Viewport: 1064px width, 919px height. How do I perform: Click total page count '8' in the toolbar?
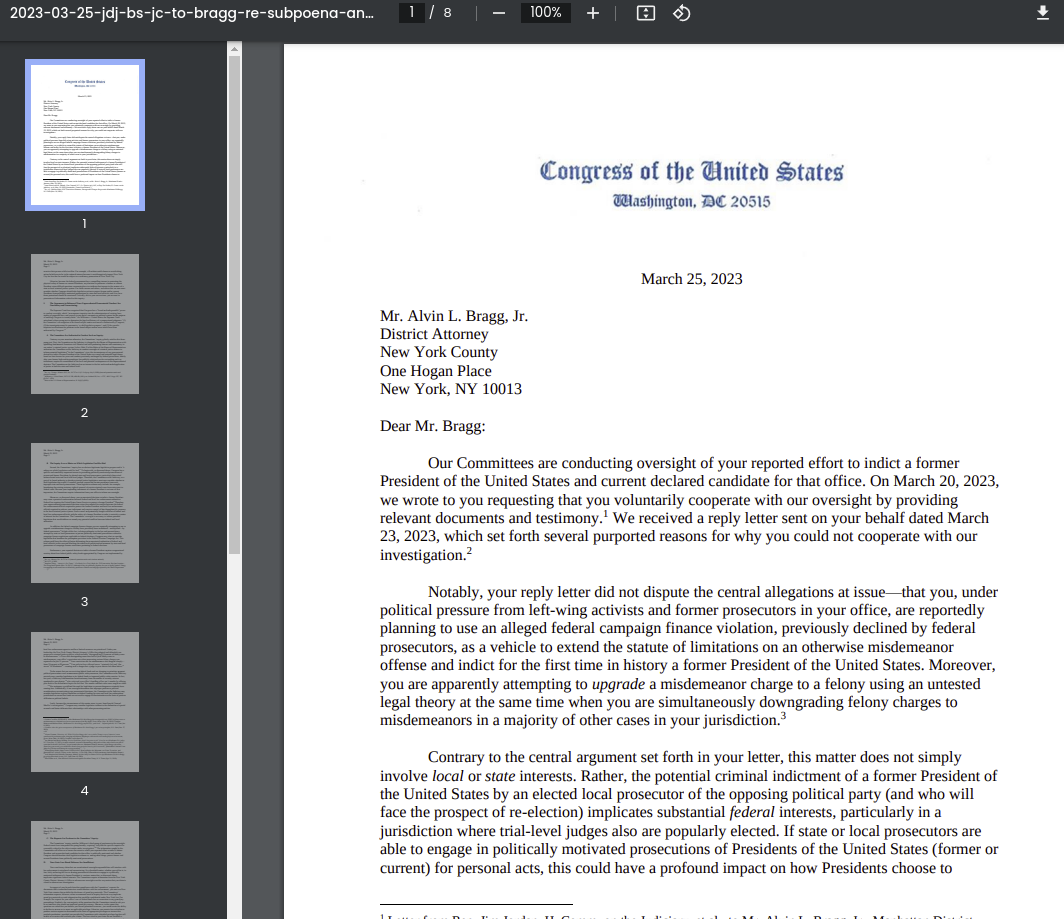point(447,12)
